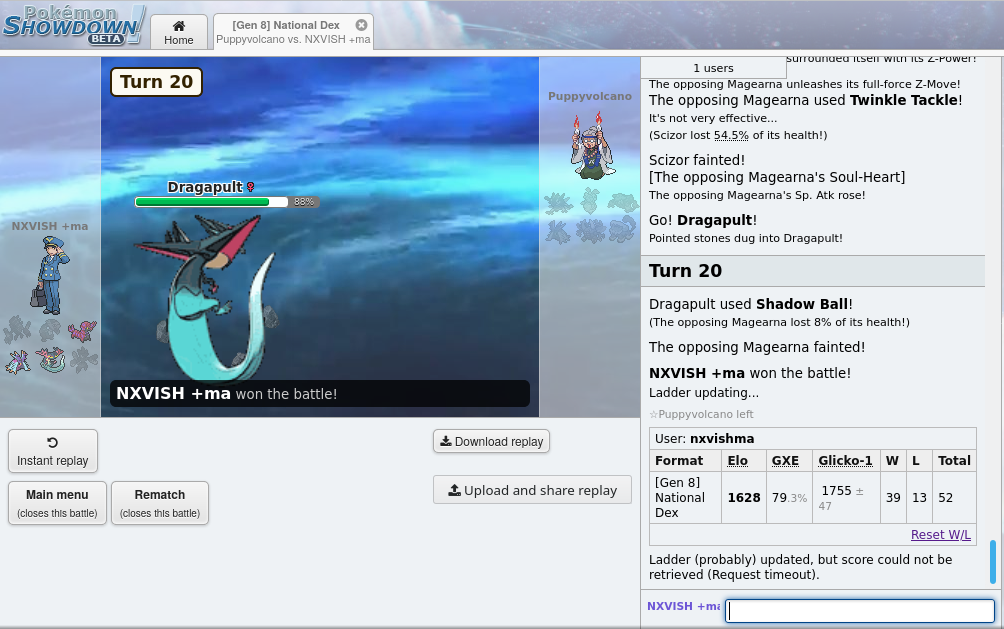Select the Dragapult icon in NXVISH's team roster
Screen dimensions: 1004x629
tap(50, 359)
